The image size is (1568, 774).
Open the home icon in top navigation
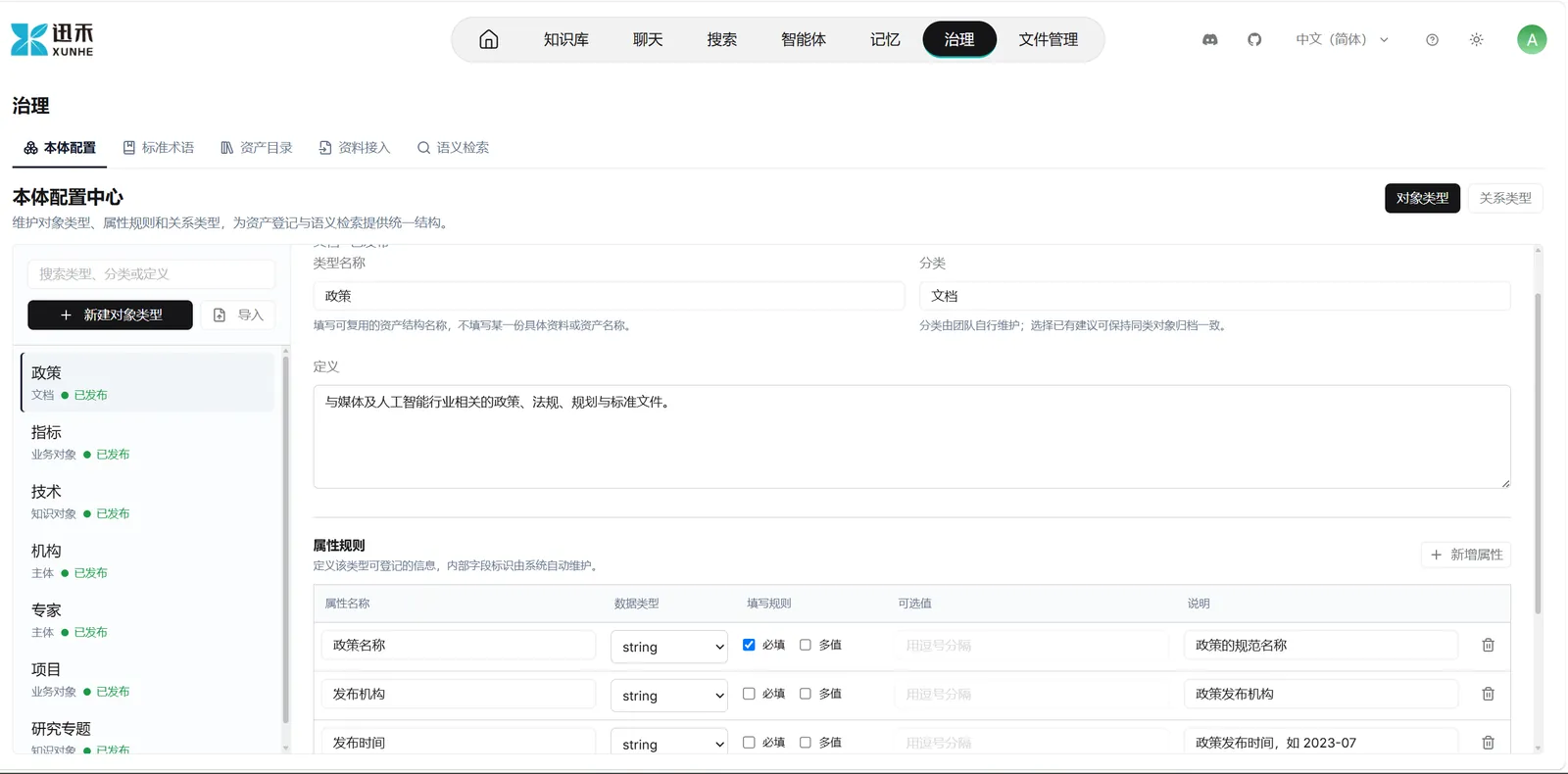(x=488, y=39)
